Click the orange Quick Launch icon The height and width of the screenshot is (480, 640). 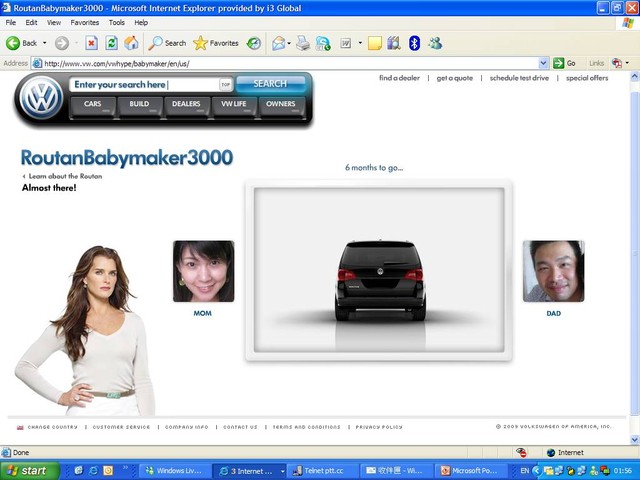pyautogui.click(x=108, y=471)
